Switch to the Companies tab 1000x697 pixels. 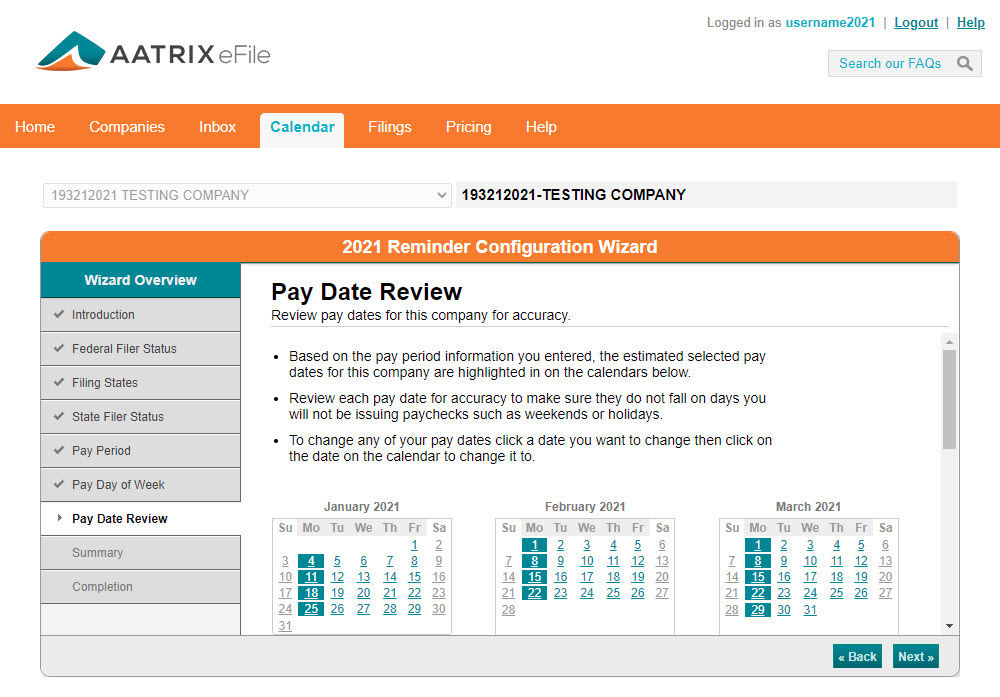click(x=127, y=127)
